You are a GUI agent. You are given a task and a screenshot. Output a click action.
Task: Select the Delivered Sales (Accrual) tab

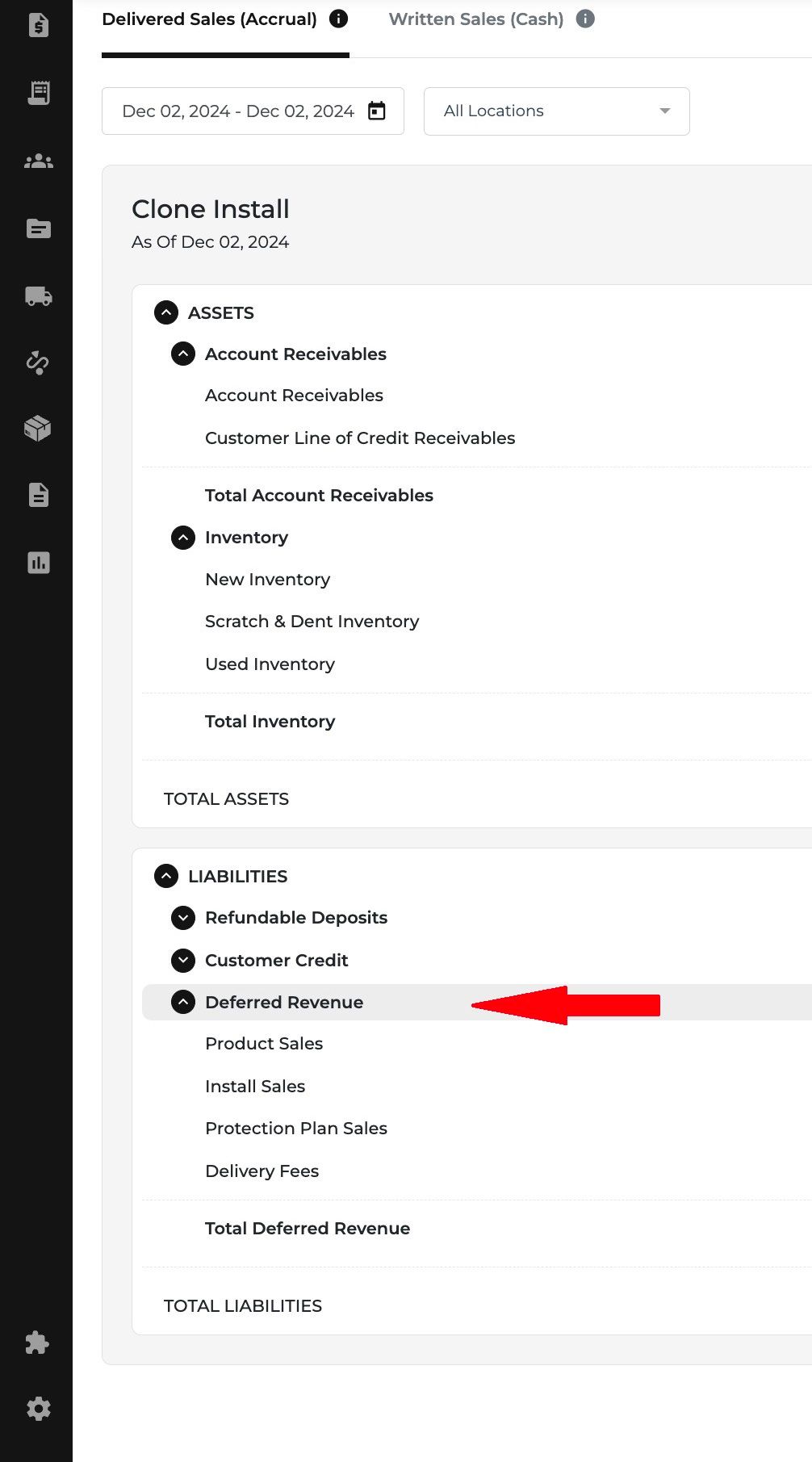[209, 19]
